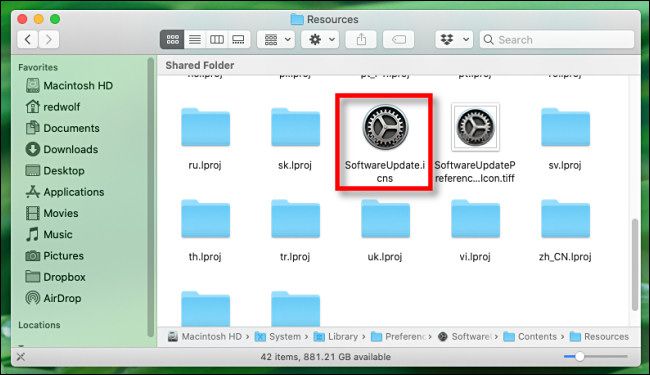Click into the Search field
The height and width of the screenshot is (375, 650).
pos(557,40)
